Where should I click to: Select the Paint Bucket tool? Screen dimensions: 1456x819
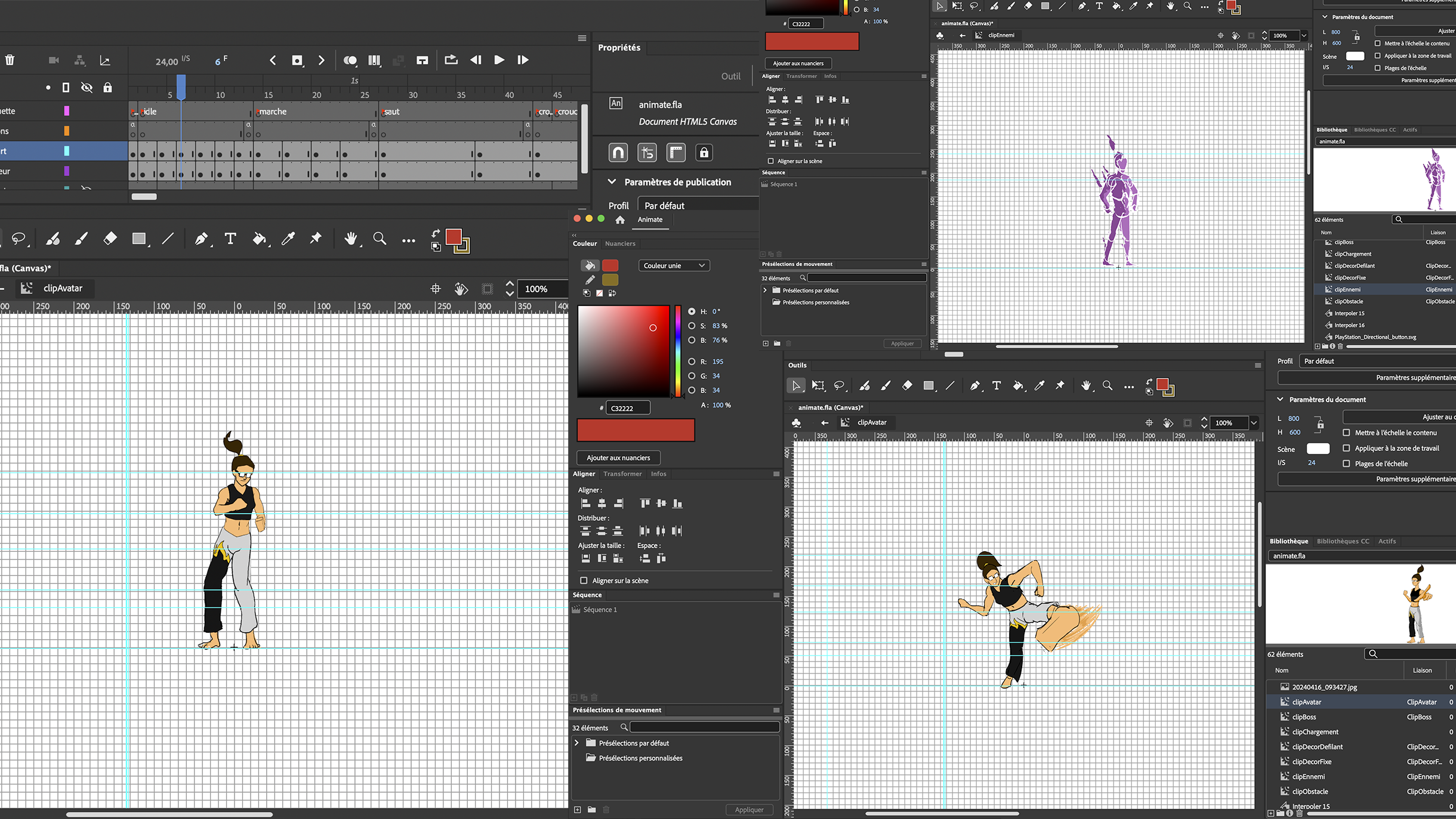tap(1018, 385)
